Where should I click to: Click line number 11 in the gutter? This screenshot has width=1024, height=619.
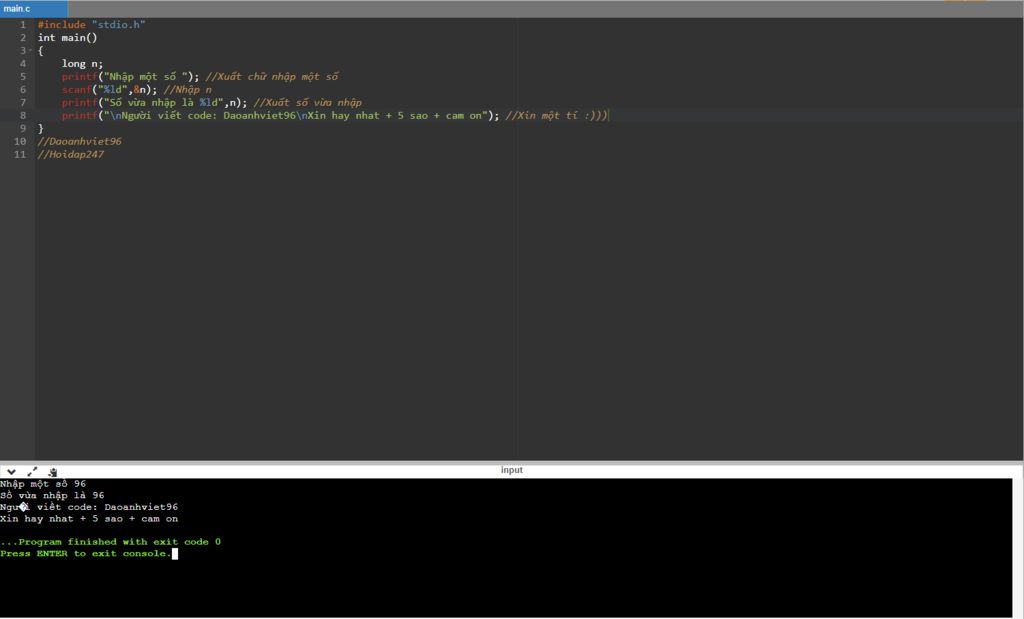(20, 155)
